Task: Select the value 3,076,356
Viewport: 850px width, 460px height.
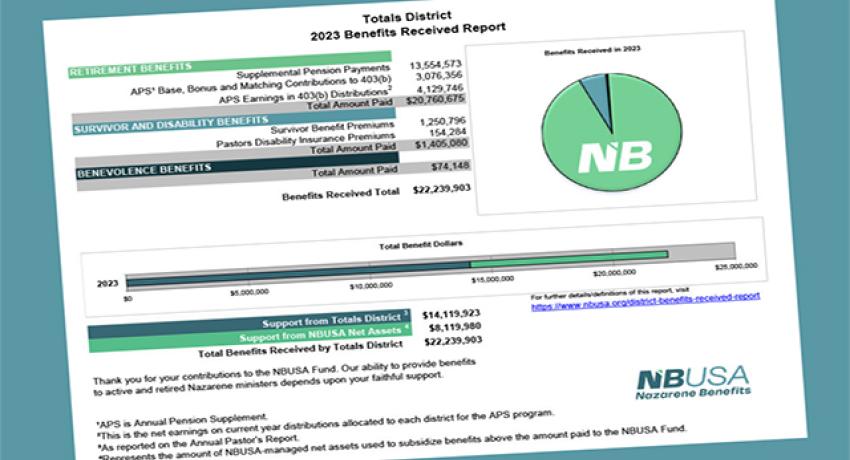Action: click(439, 76)
